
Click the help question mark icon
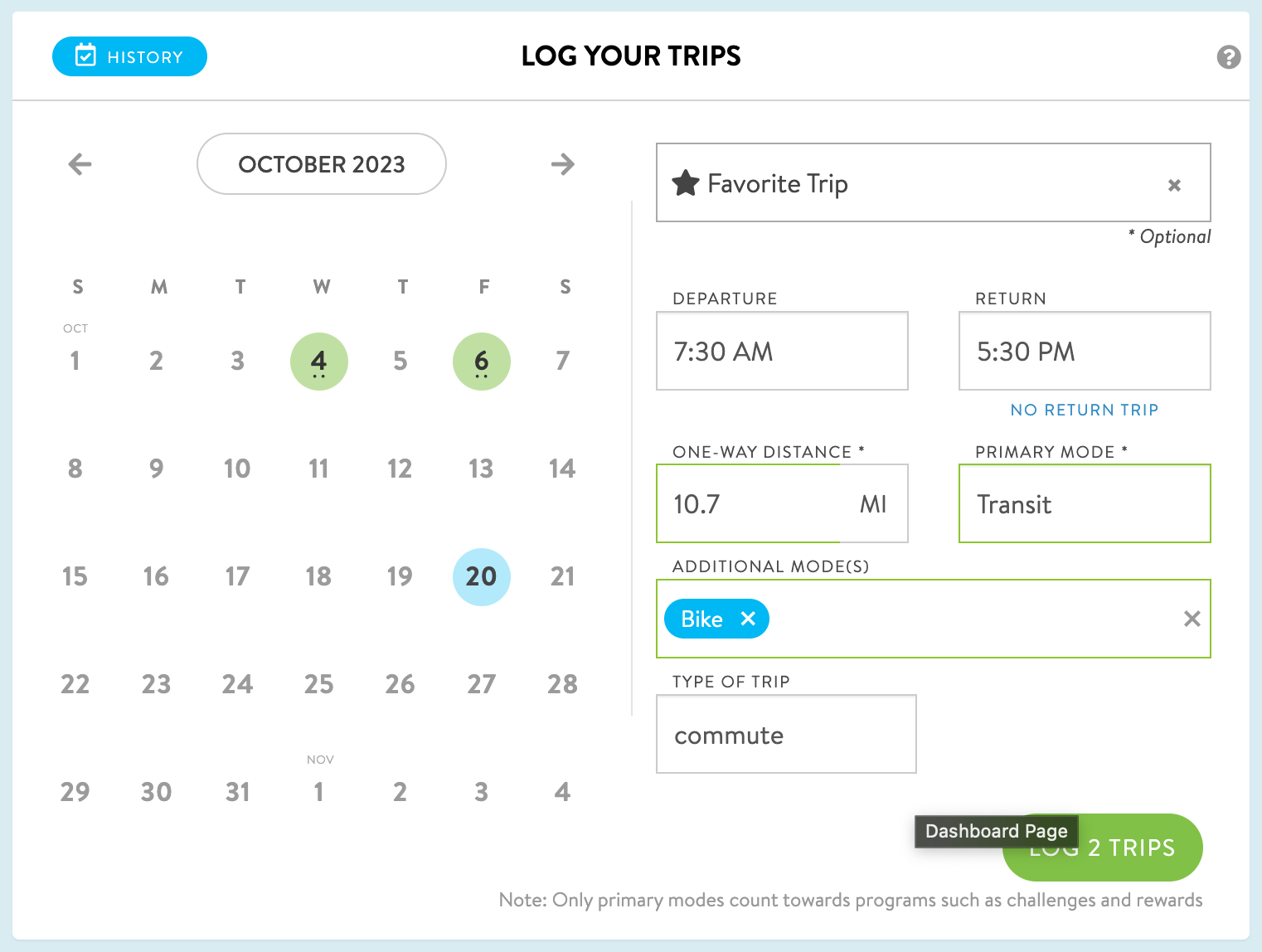[1228, 57]
